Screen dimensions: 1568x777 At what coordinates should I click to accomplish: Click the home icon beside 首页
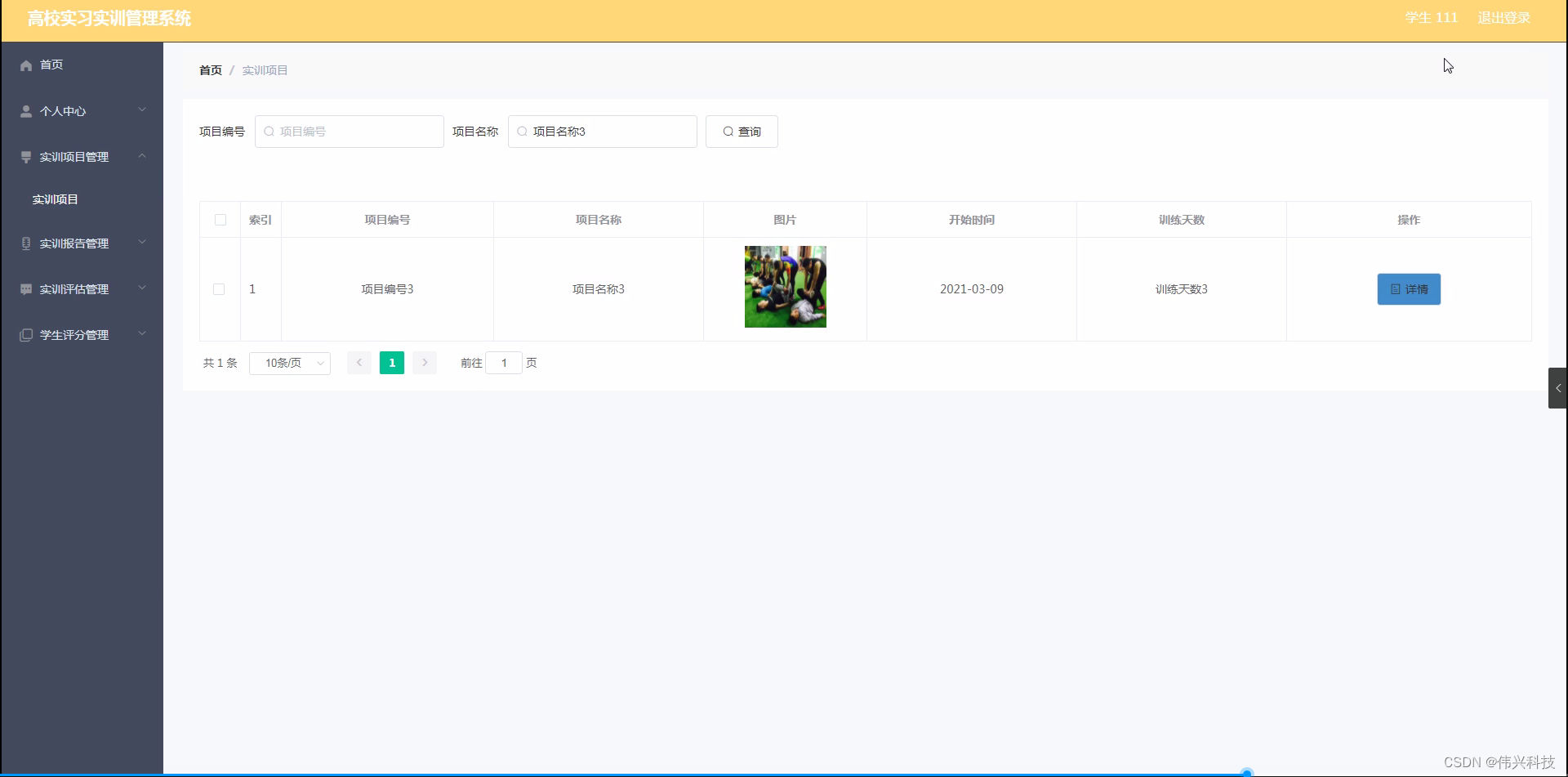tap(26, 65)
